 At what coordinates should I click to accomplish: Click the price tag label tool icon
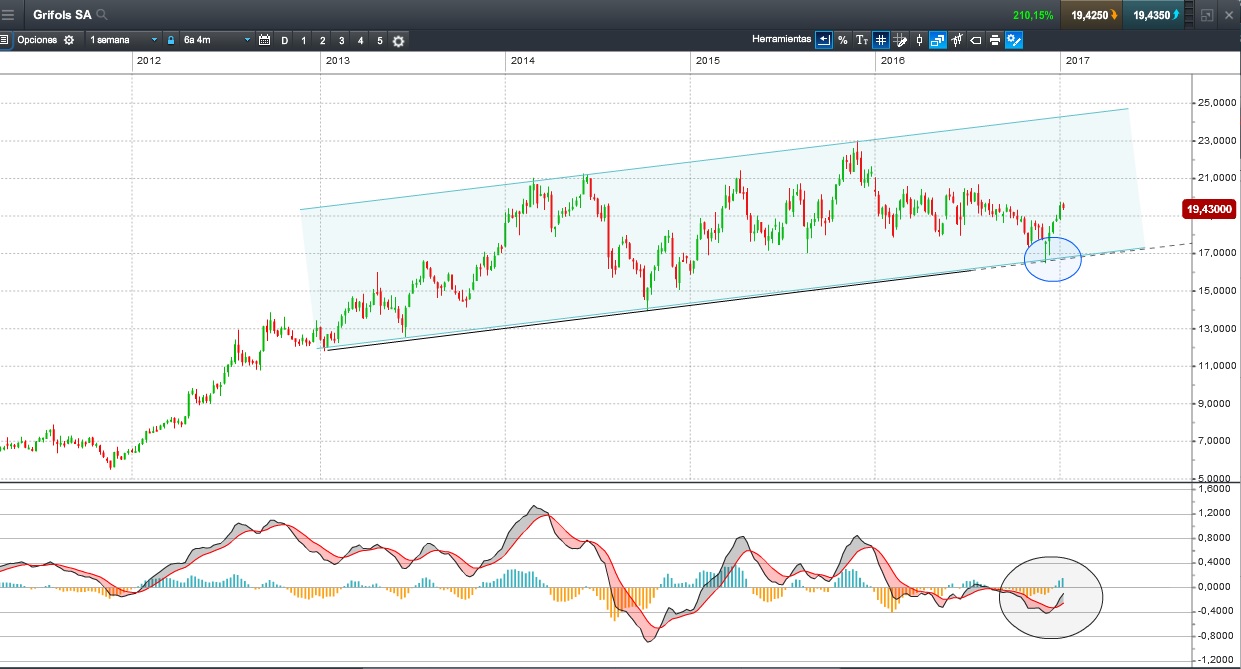(x=976, y=40)
